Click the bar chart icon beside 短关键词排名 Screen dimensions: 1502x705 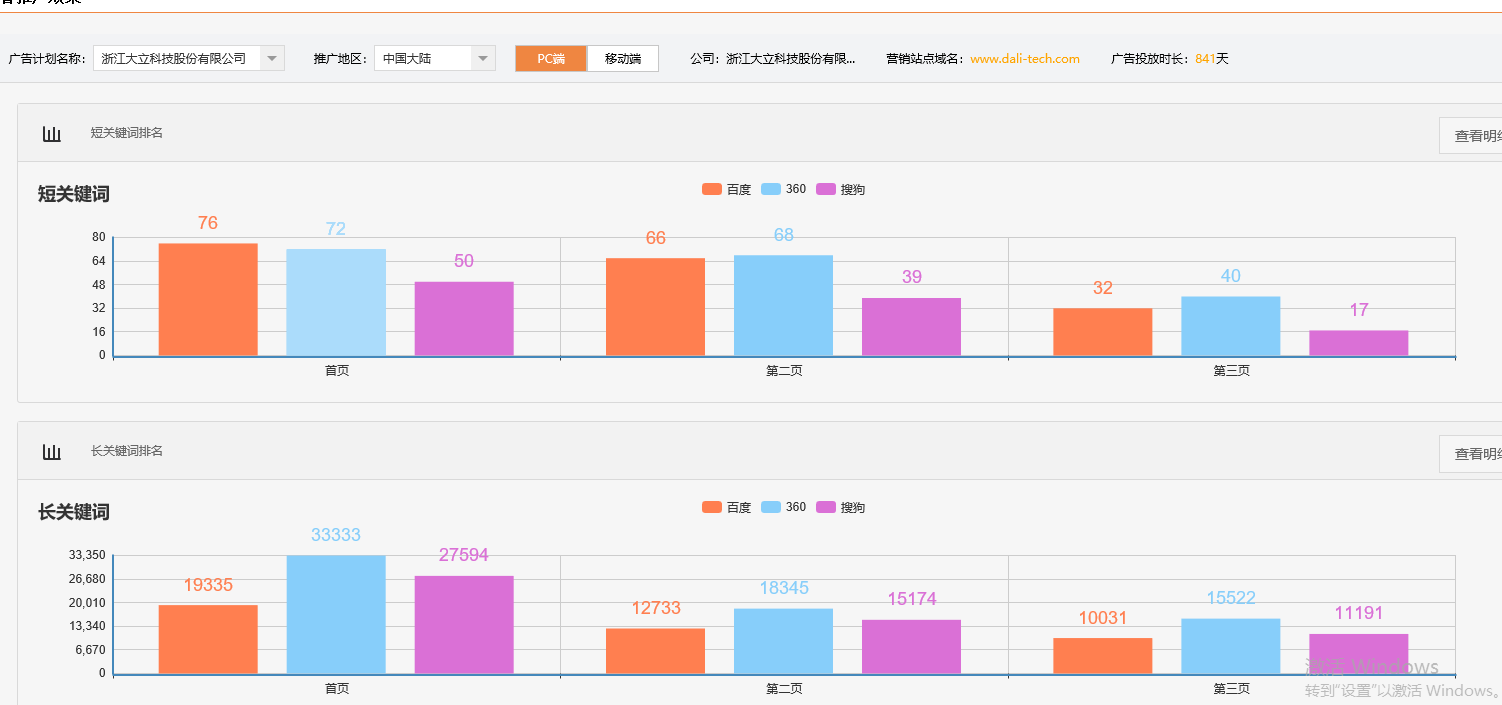point(52,134)
